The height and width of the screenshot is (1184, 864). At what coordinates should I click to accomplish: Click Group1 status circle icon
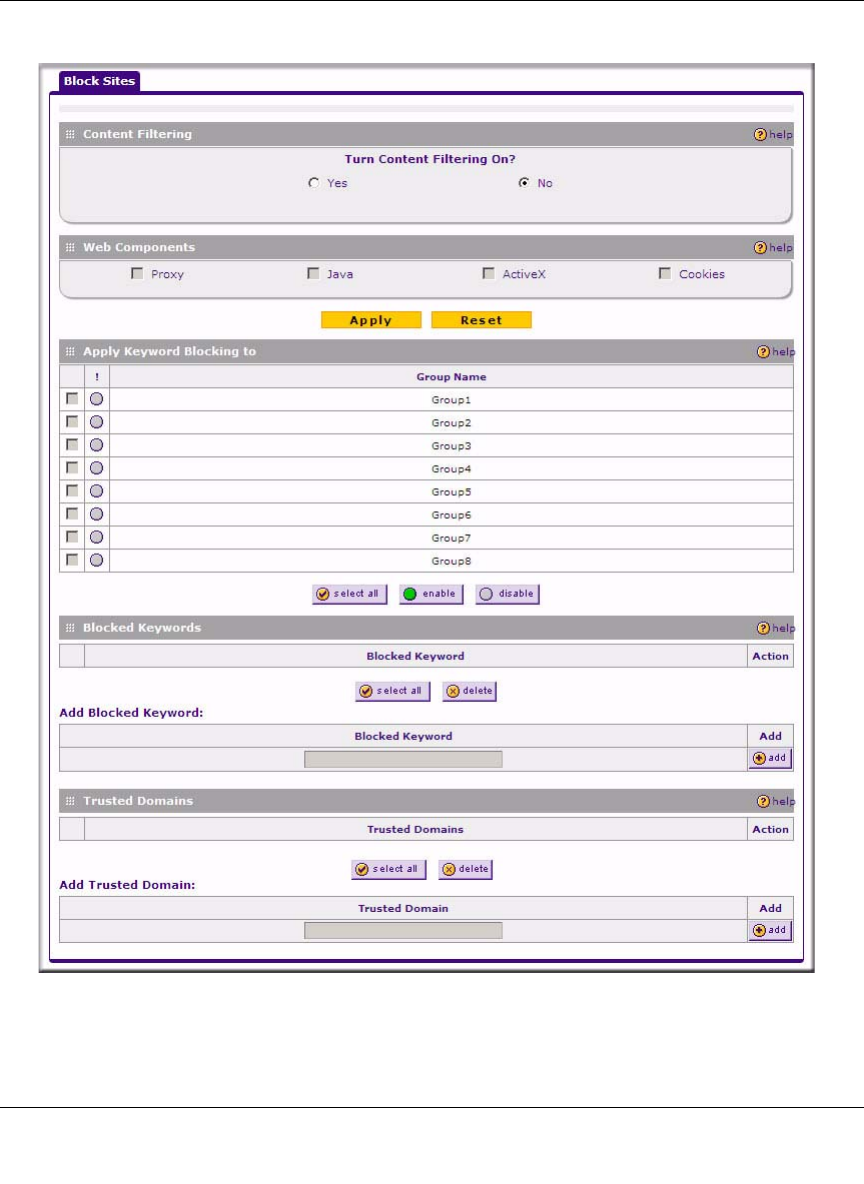[x=97, y=399]
